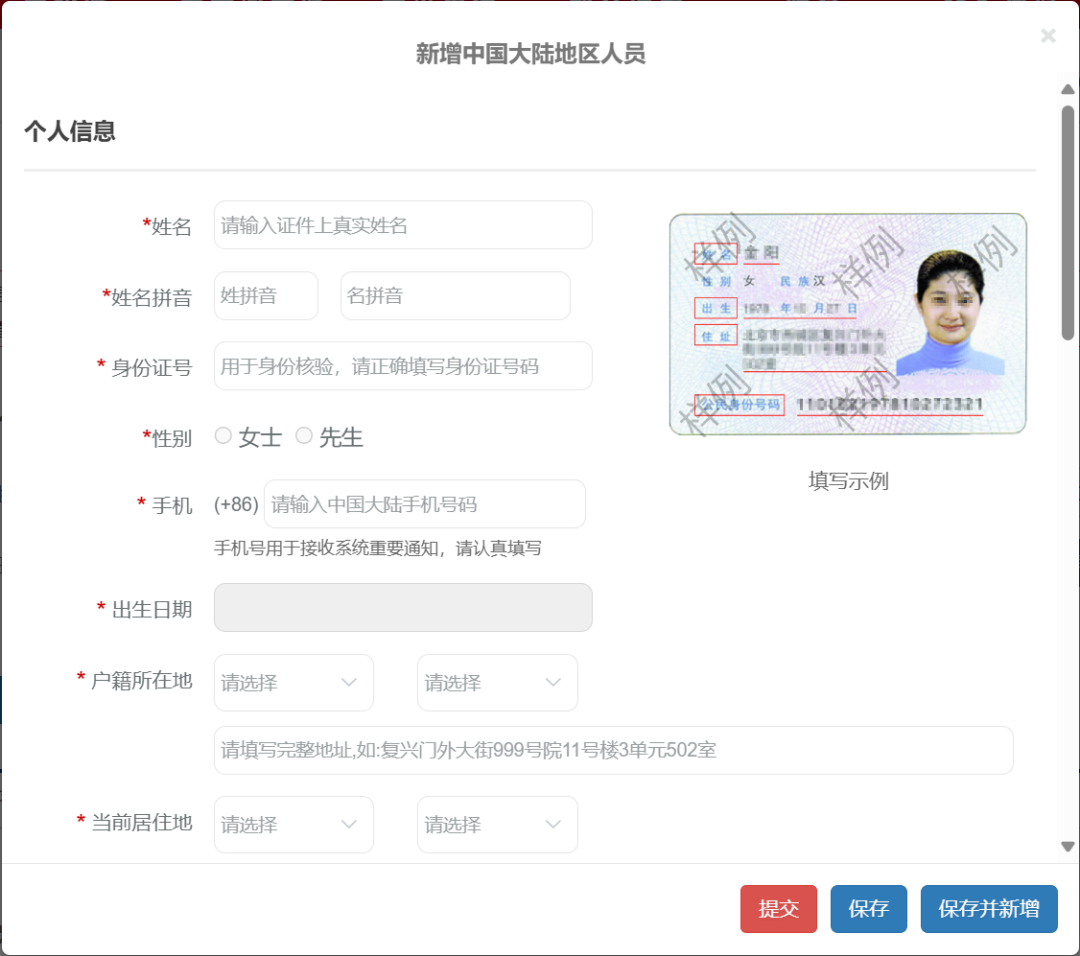This screenshot has width=1080, height=956.
Task: Click the 身份证号 ID number field
Action: click(402, 366)
